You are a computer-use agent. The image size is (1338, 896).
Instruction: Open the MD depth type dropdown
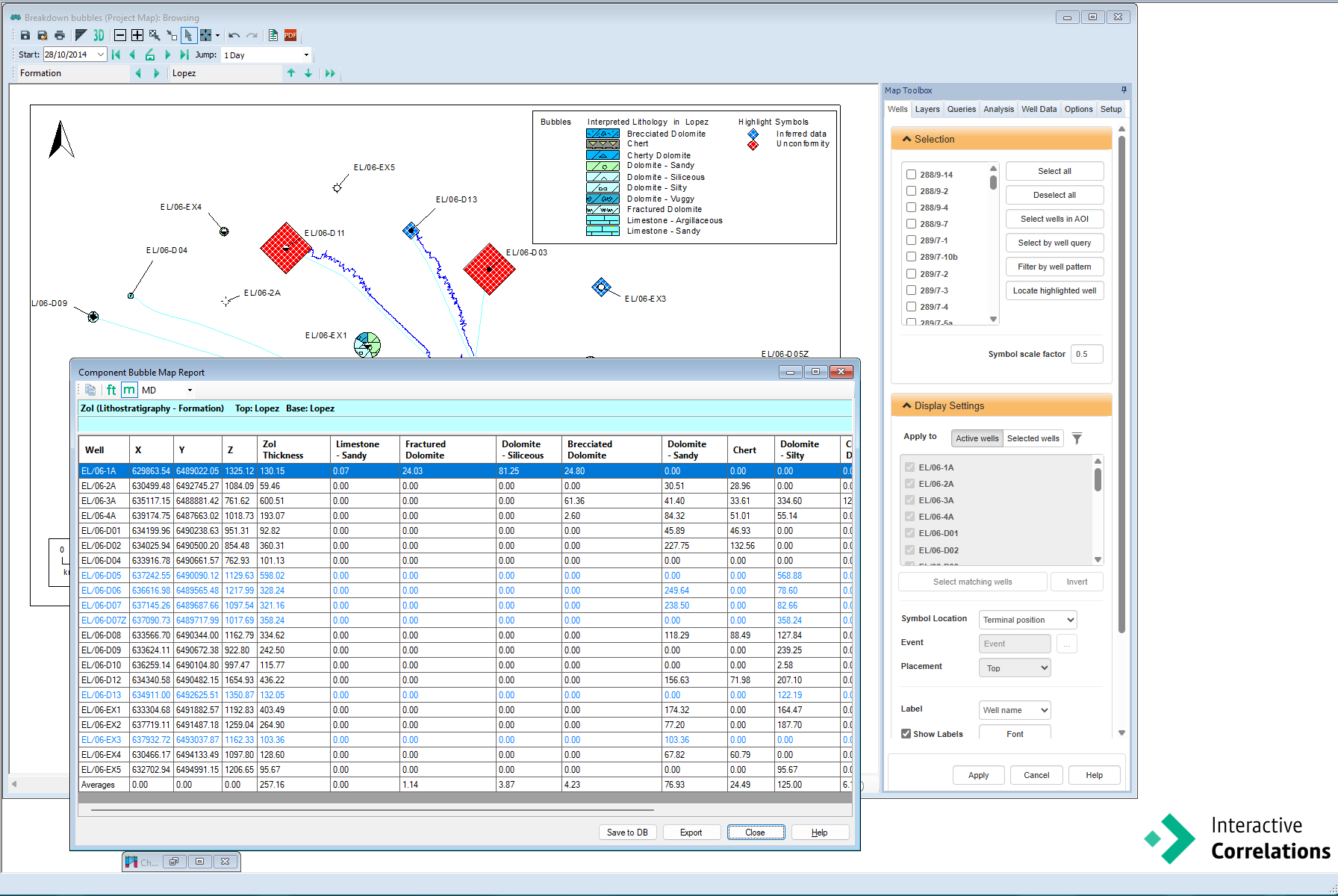(190, 390)
